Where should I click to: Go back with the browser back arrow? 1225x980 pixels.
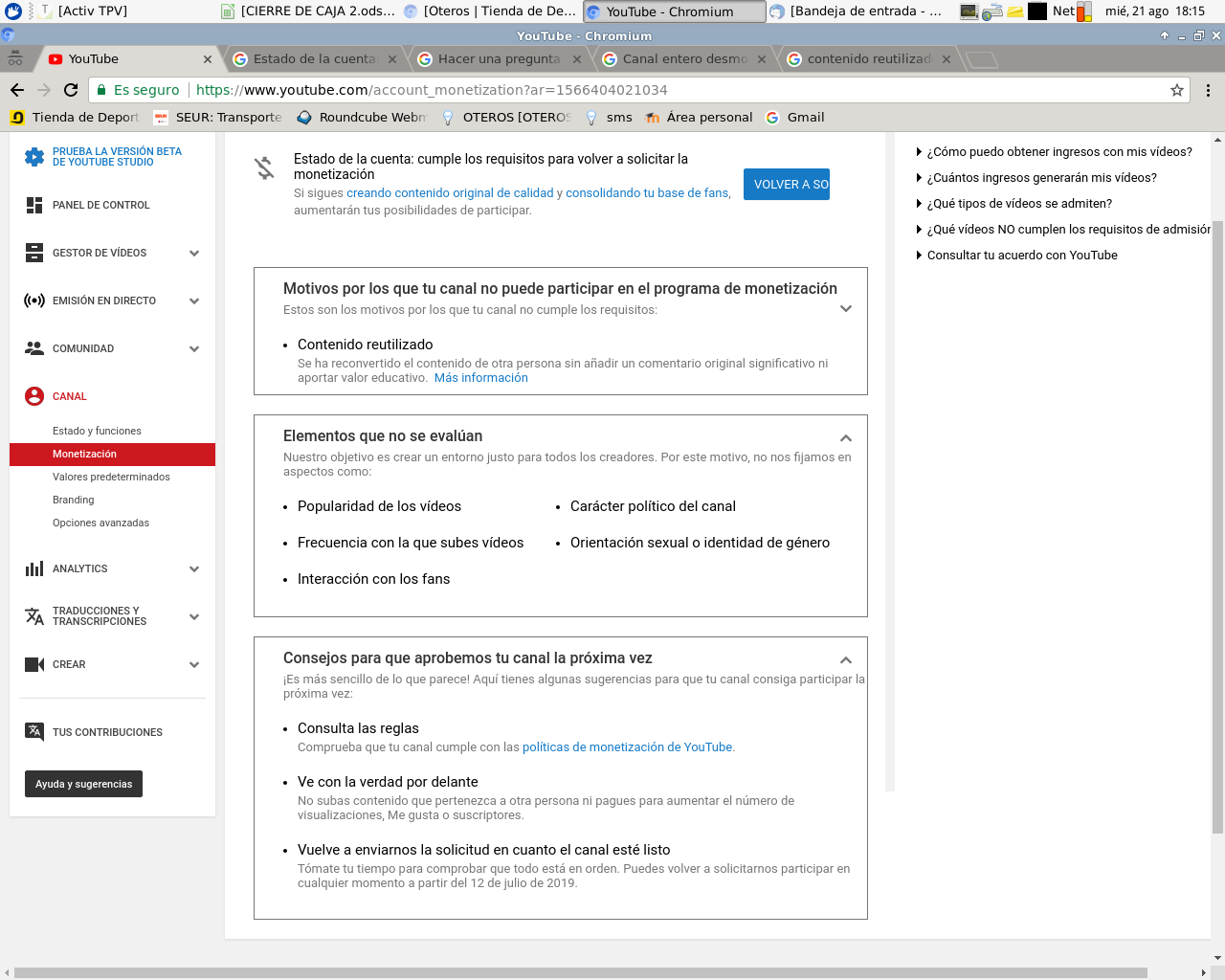point(17,90)
